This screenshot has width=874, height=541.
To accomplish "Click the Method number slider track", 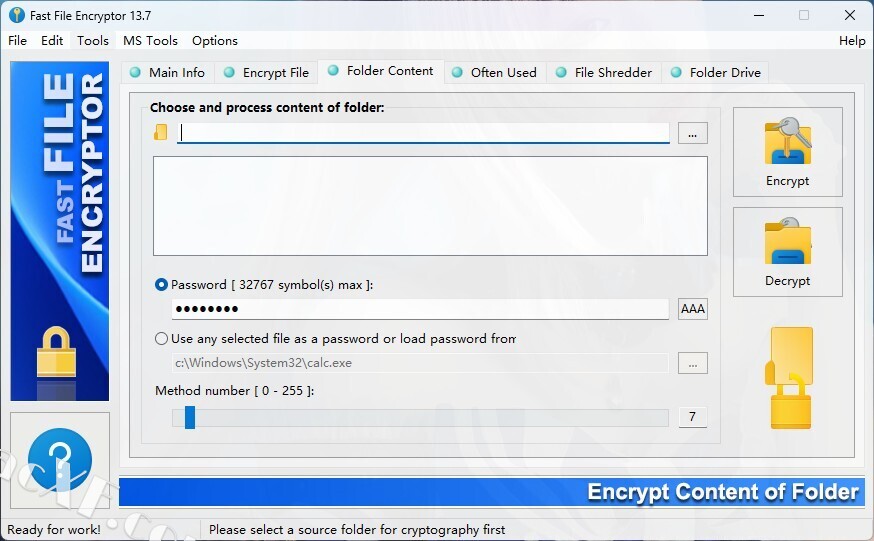I will click(420, 417).
